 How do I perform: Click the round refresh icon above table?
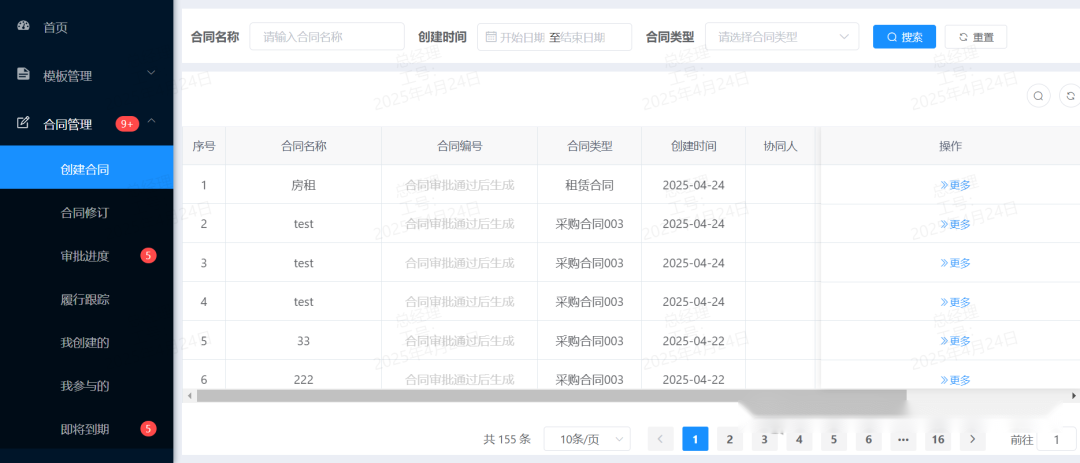tap(1071, 96)
